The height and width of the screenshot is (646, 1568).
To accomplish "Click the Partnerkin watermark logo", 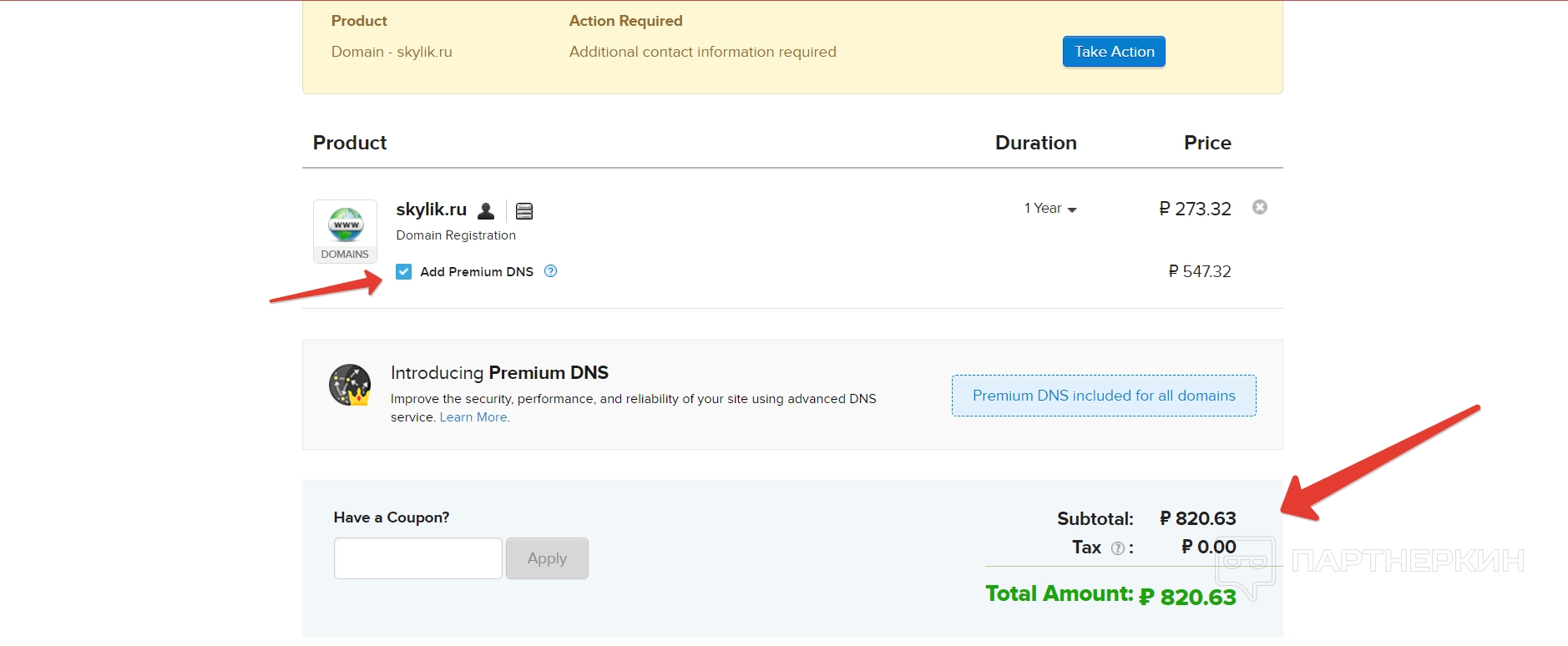I will 1369,562.
